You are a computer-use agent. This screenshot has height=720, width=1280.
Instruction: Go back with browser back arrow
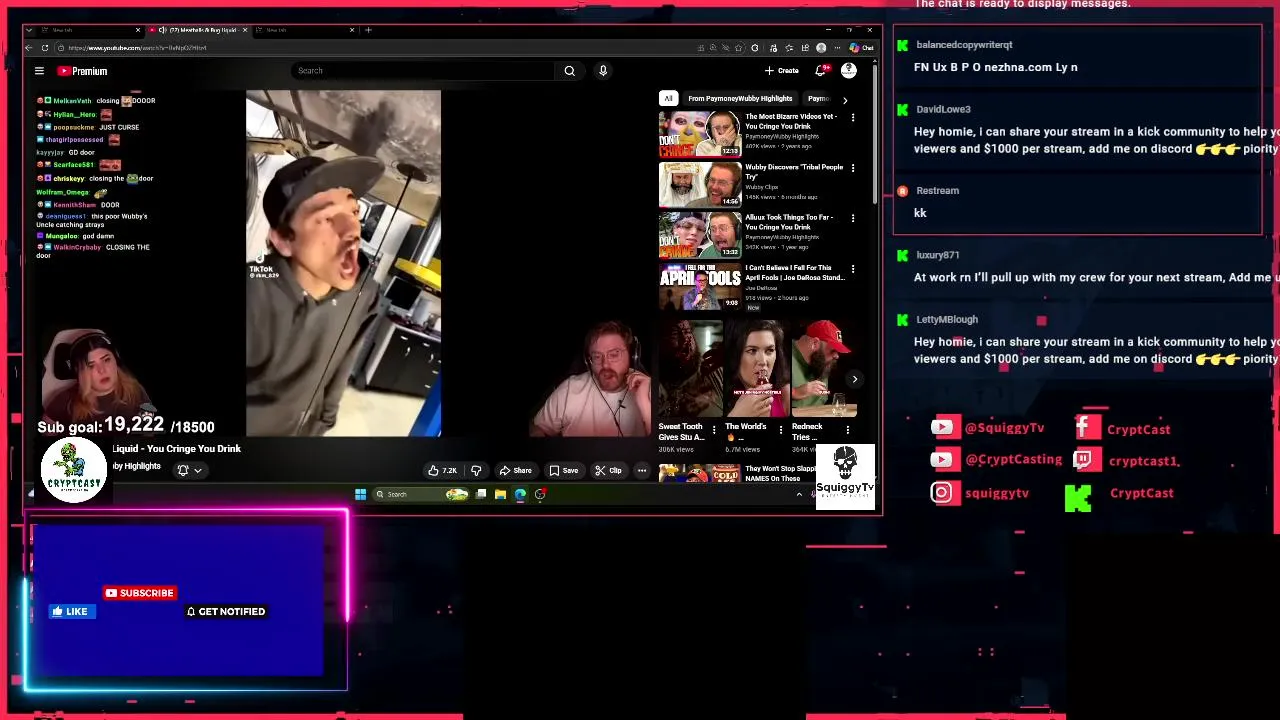(30, 48)
